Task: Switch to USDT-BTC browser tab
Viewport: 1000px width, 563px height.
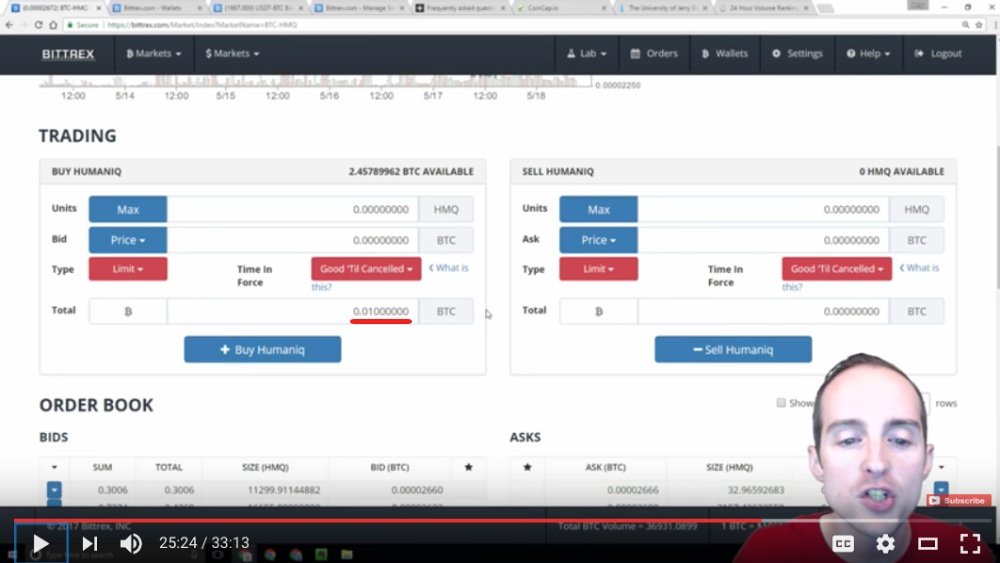Action: 258,8
